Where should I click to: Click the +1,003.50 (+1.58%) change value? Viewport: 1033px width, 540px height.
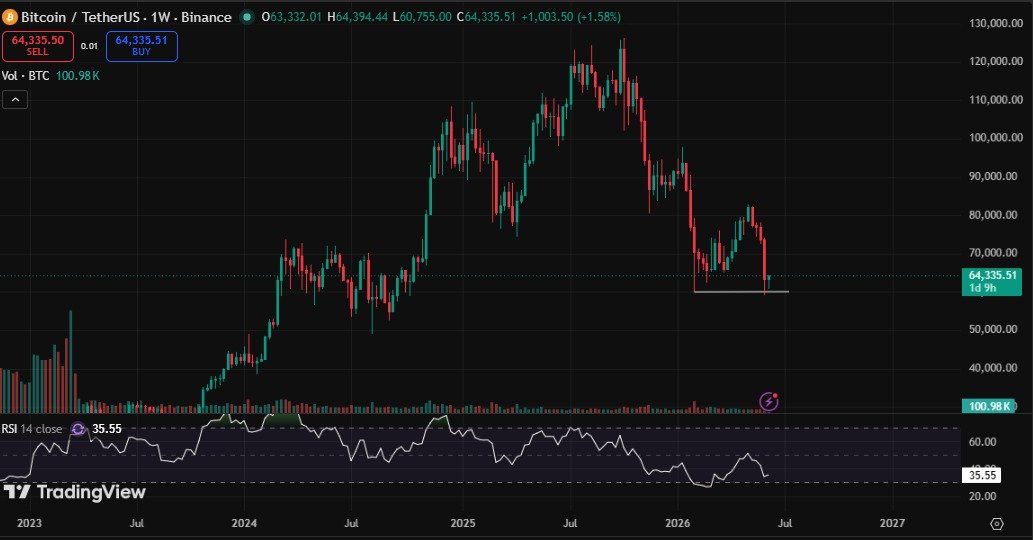[x=571, y=17]
